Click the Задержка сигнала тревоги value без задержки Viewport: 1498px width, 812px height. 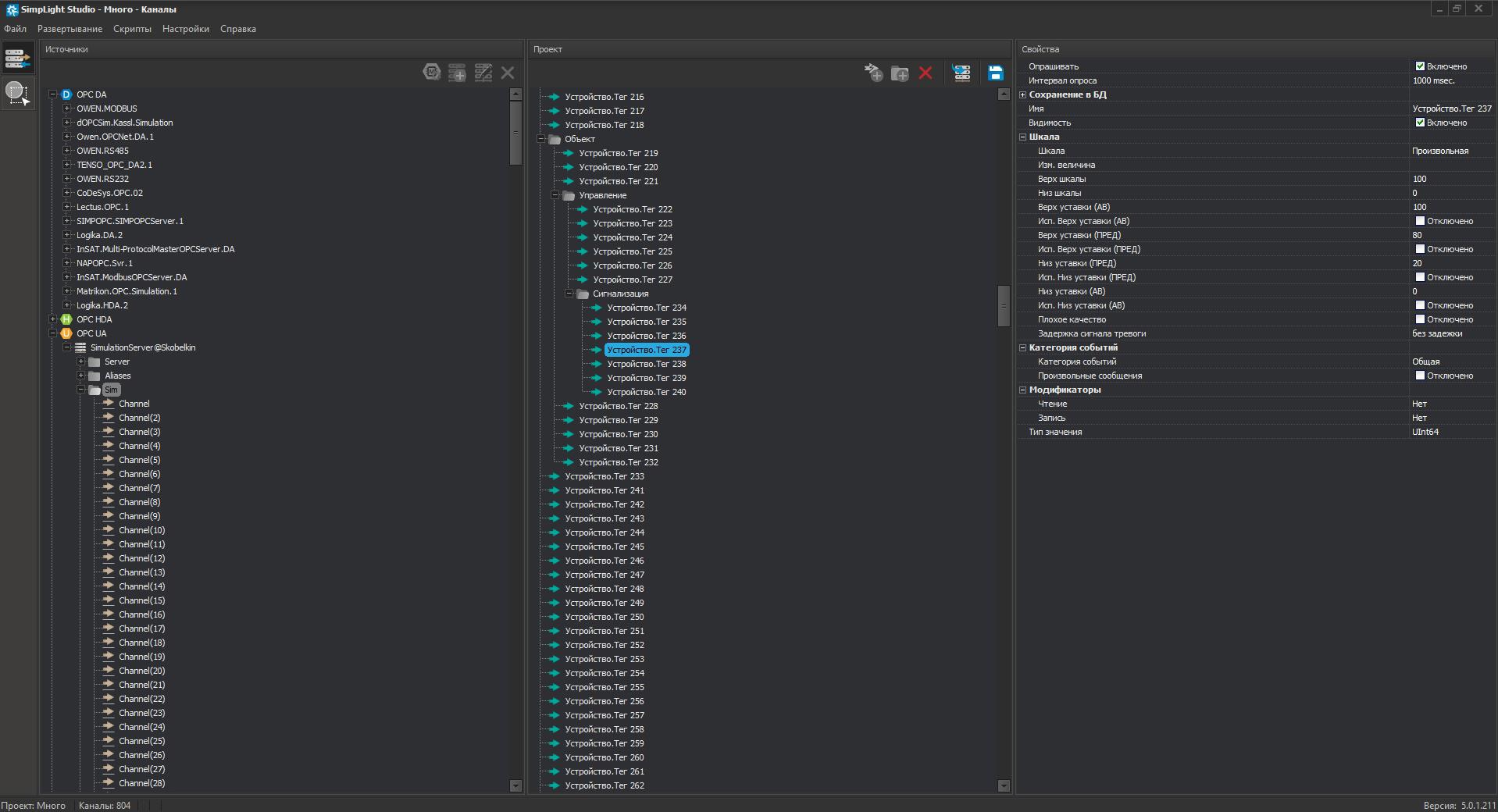point(1451,333)
